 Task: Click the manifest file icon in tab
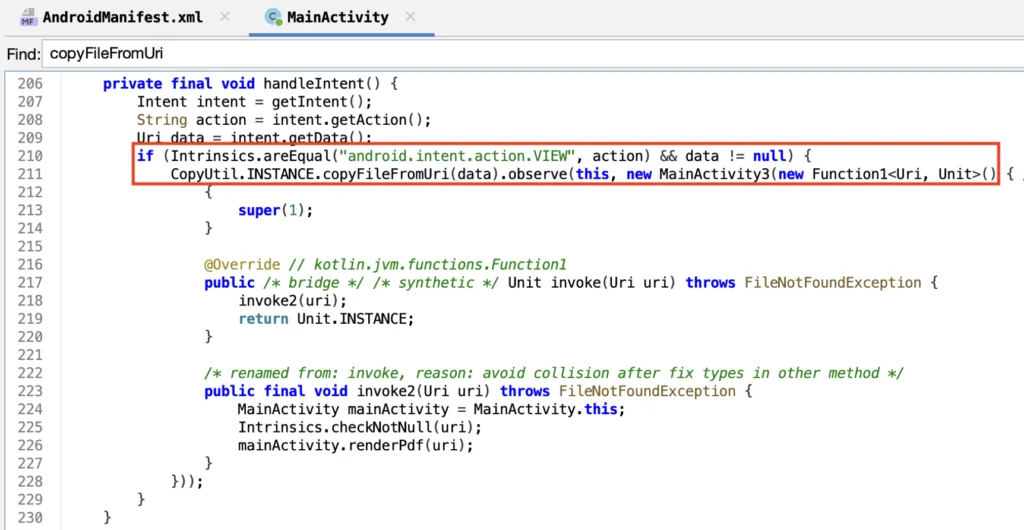click(x=29, y=18)
